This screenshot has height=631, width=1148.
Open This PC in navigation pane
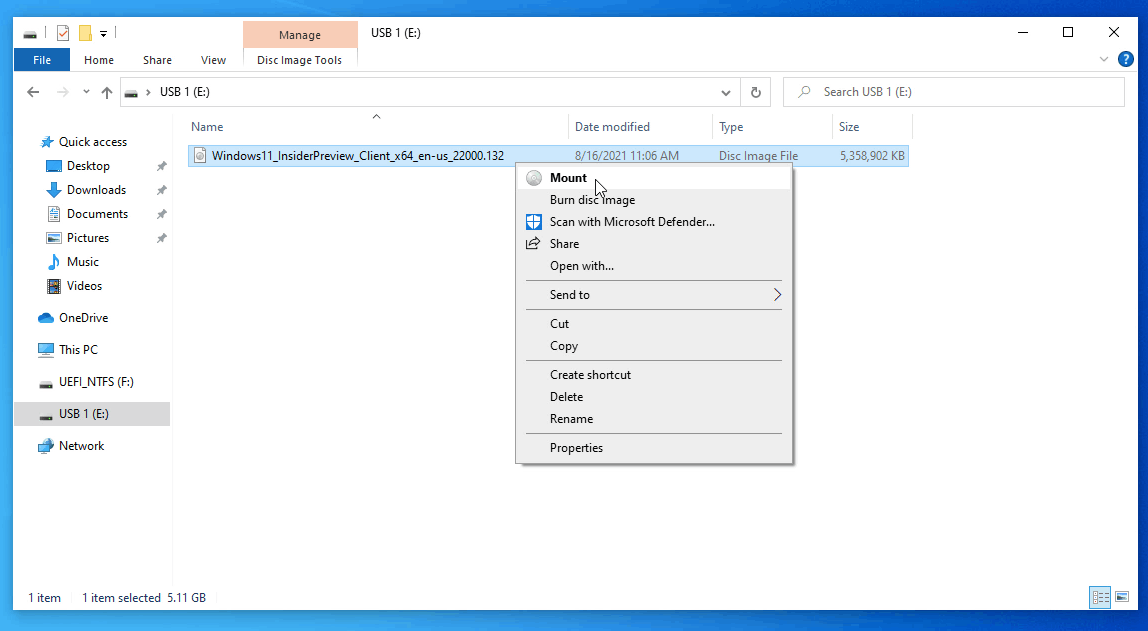coord(78,350)
